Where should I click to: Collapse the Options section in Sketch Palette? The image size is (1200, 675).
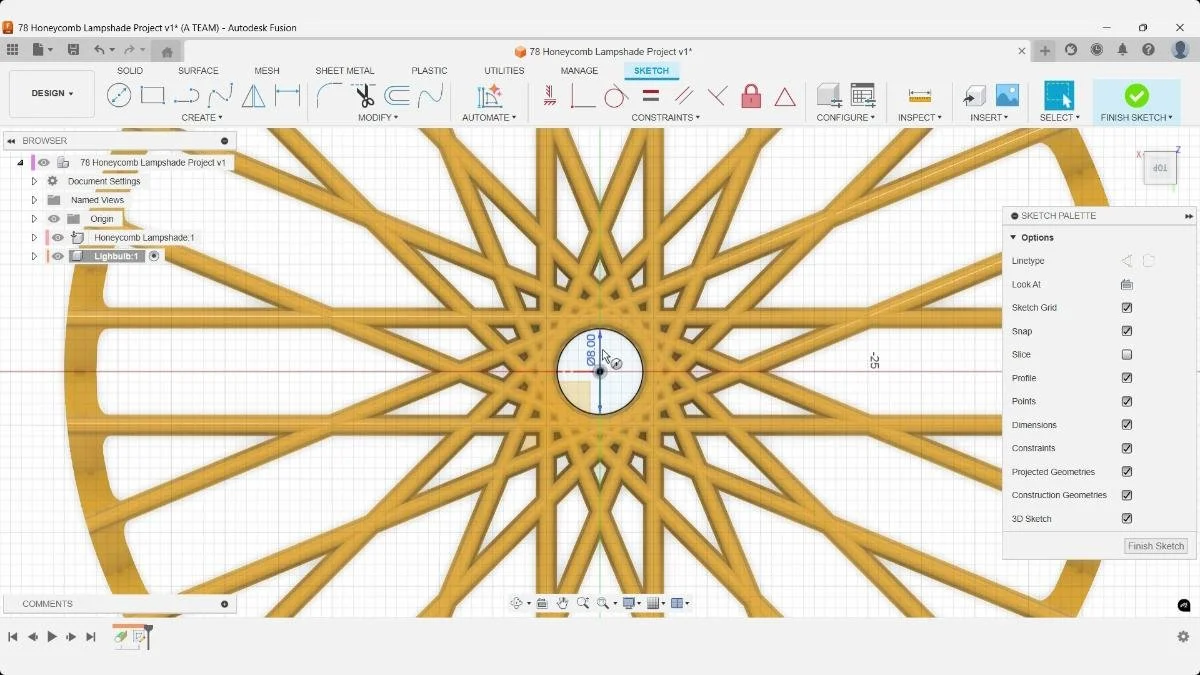pyautogui.click(x=1013, y=238)
